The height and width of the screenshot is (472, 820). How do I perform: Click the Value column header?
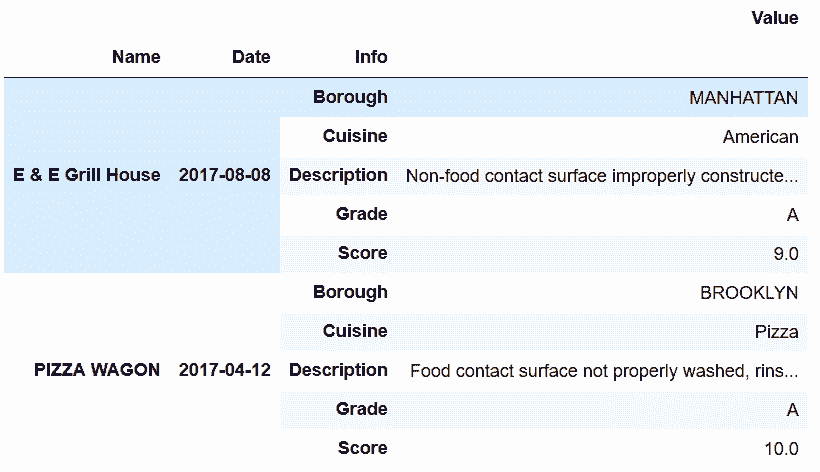pos(775,18)
